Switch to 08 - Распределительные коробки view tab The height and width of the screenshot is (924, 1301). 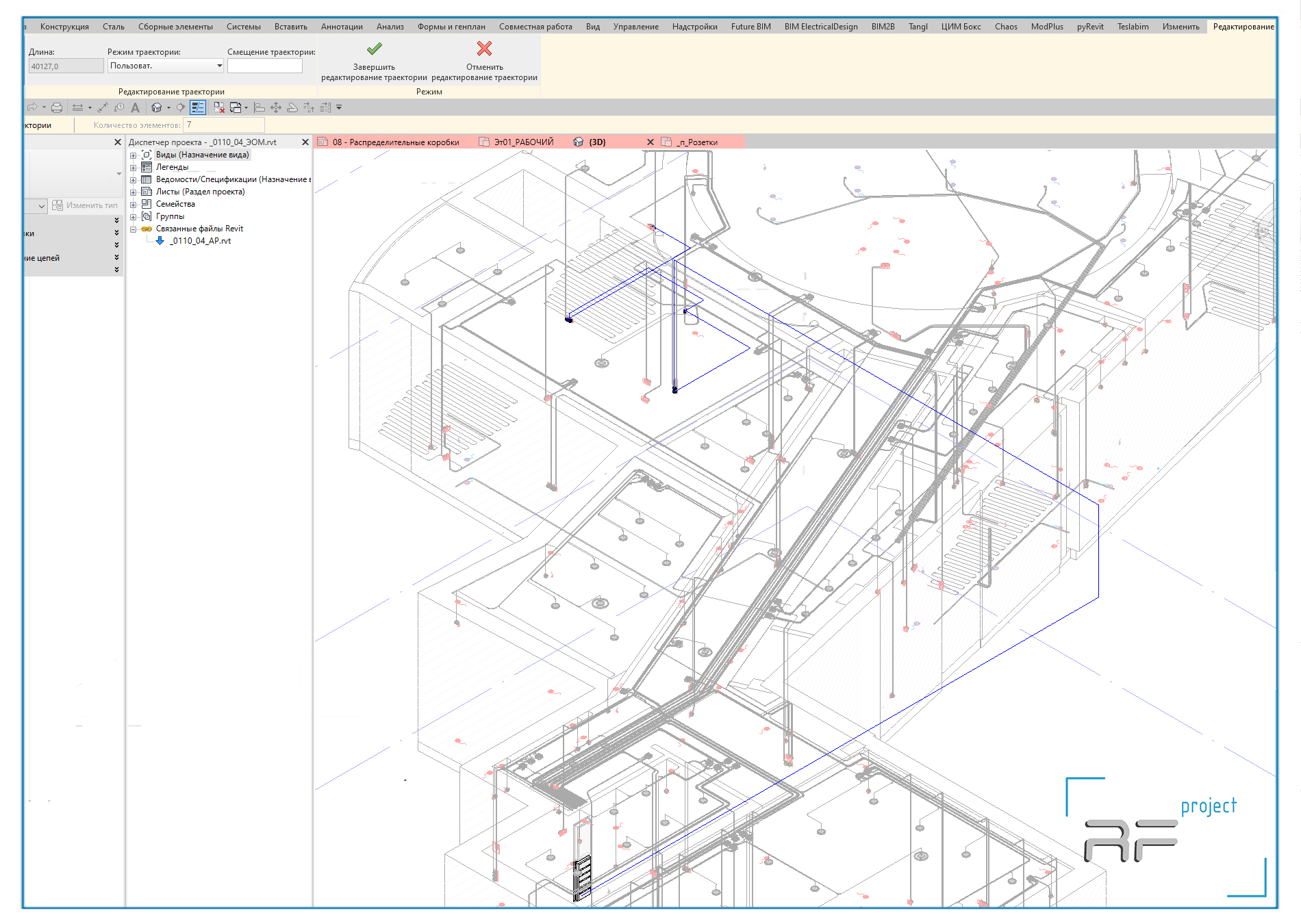pos(396,142)
